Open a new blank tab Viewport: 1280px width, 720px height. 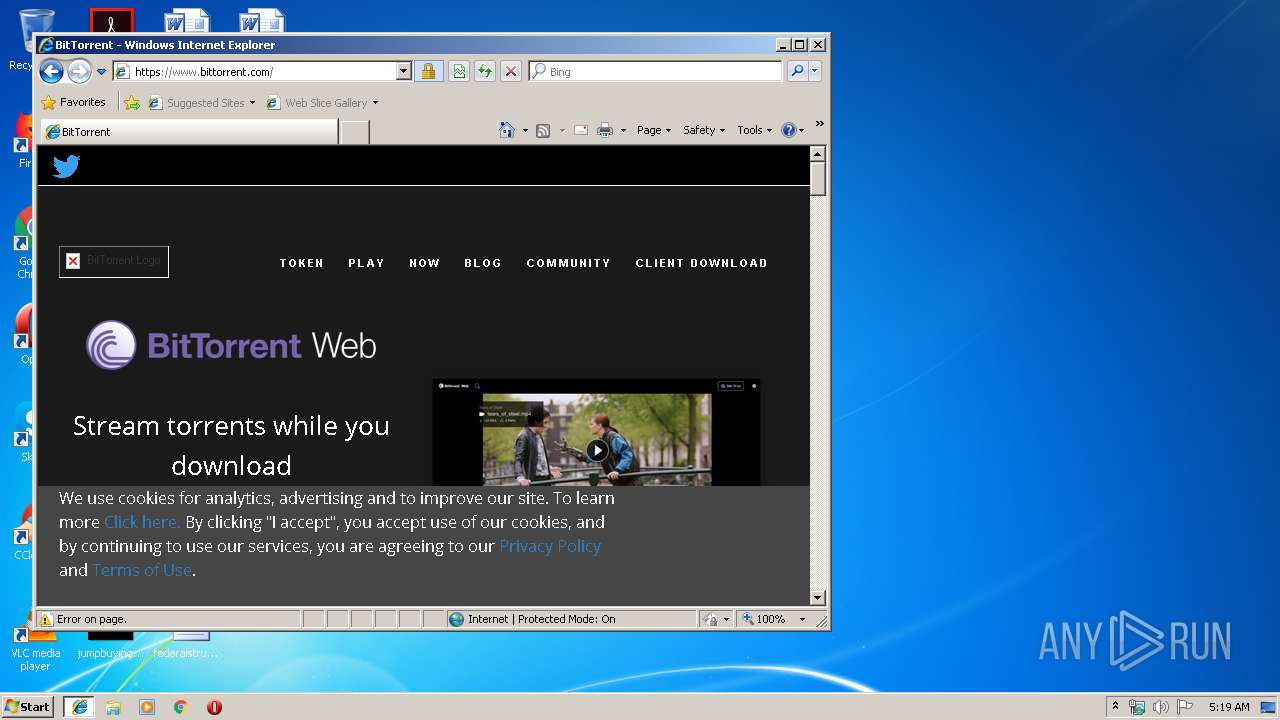(354, 132)
